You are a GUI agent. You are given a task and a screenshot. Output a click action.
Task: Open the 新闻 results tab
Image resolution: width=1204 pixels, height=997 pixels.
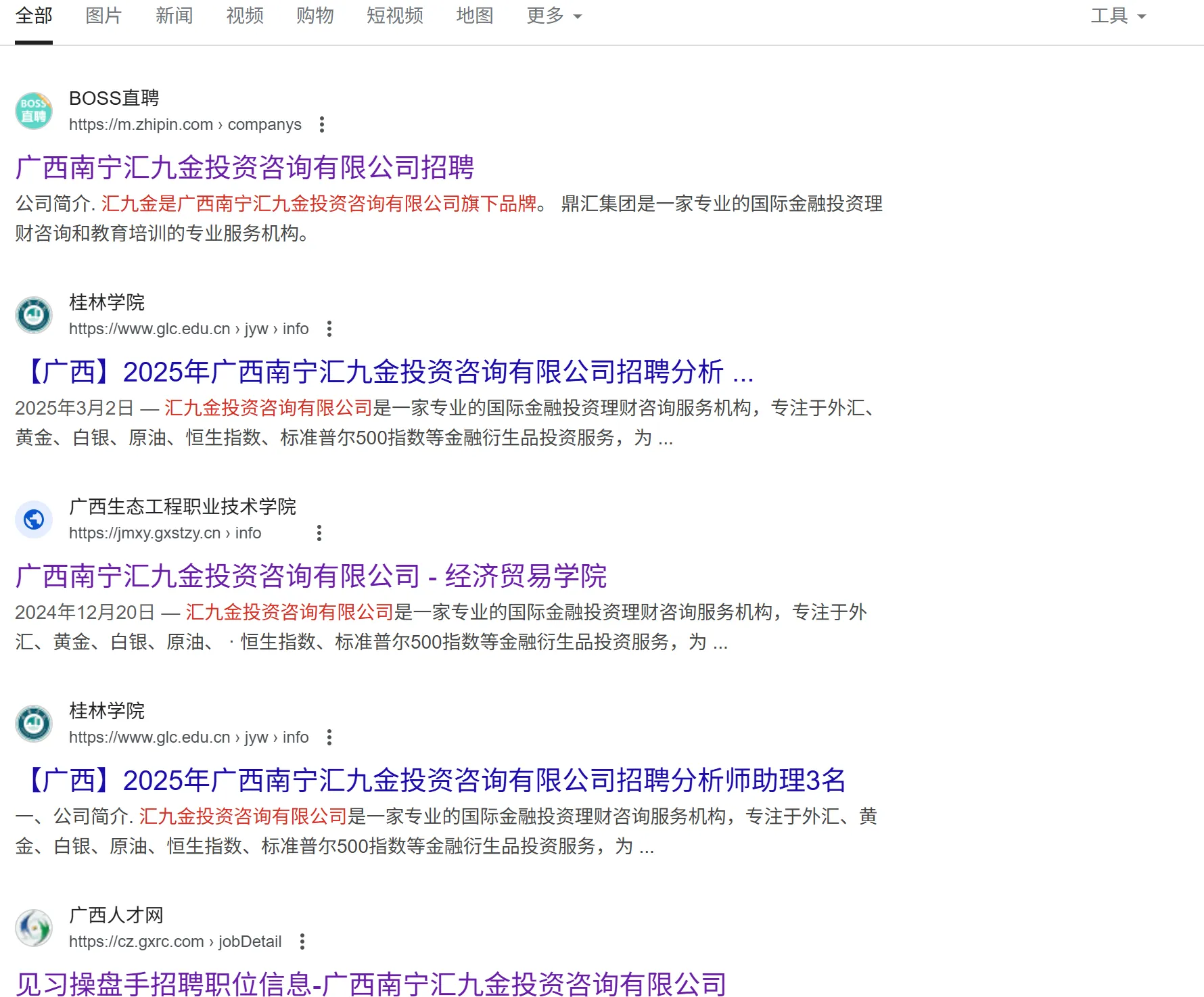(x=174, y=16)
